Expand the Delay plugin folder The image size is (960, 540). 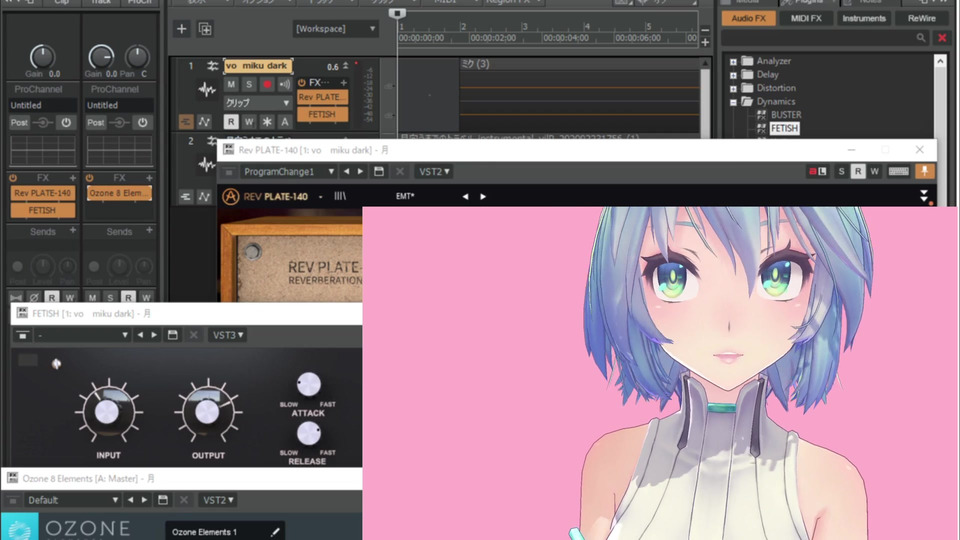(733, 75)
